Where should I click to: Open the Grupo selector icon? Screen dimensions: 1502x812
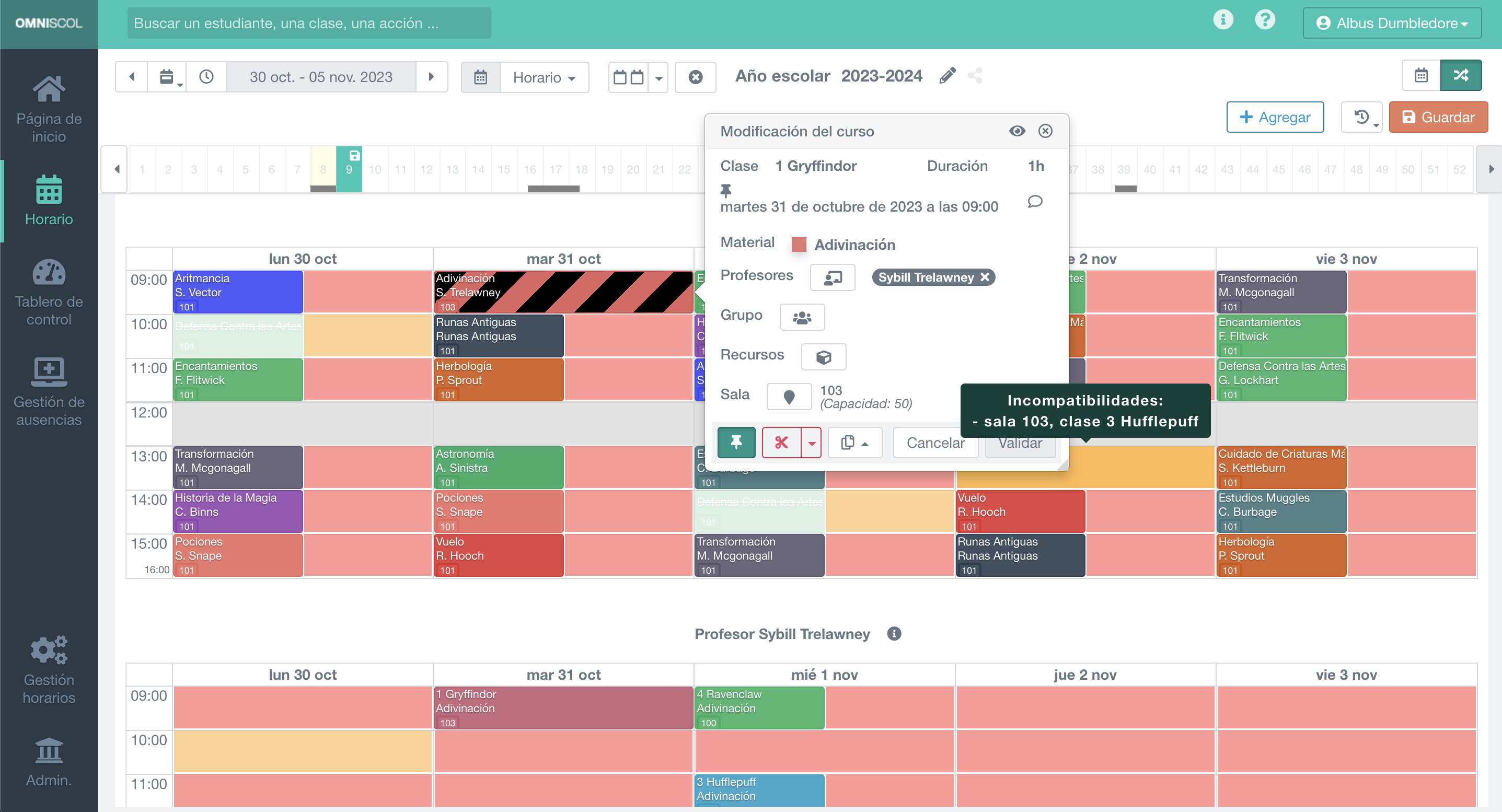click(802, 317)
